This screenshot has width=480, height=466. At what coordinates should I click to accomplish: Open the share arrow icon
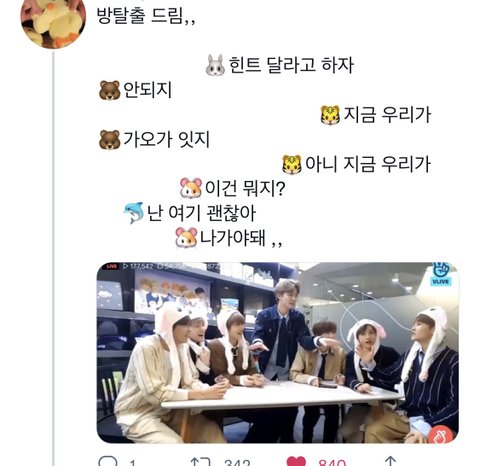click(x=390, y=462)
